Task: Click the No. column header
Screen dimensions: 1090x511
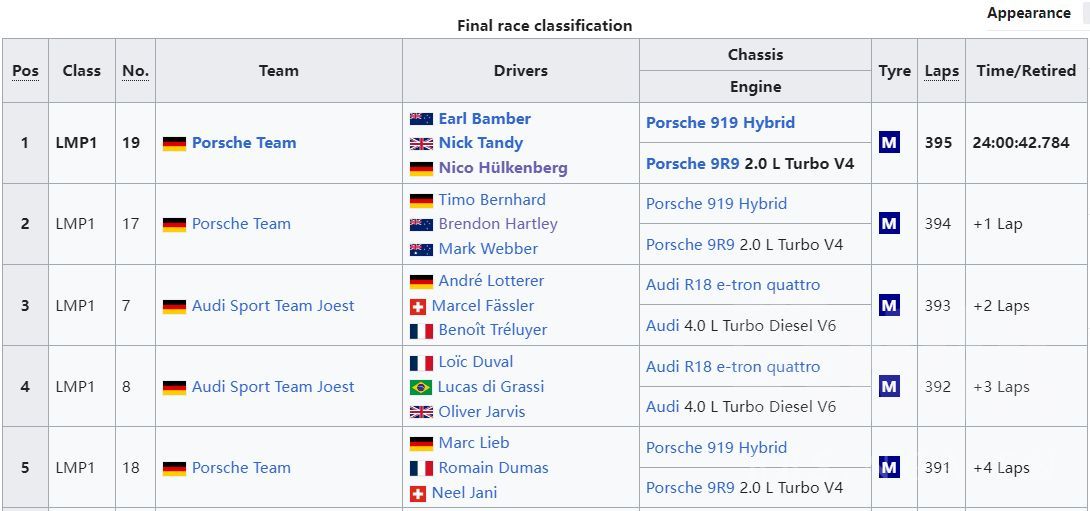Action: [135, 71]
